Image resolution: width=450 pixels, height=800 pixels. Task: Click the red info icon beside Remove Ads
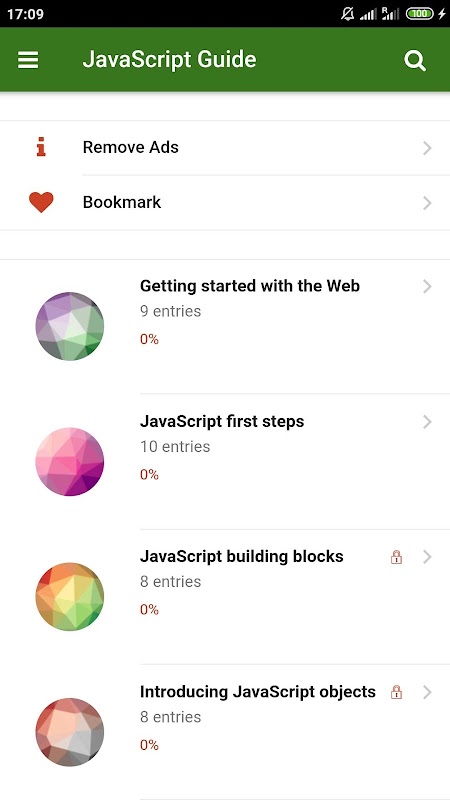coord(41,147)
